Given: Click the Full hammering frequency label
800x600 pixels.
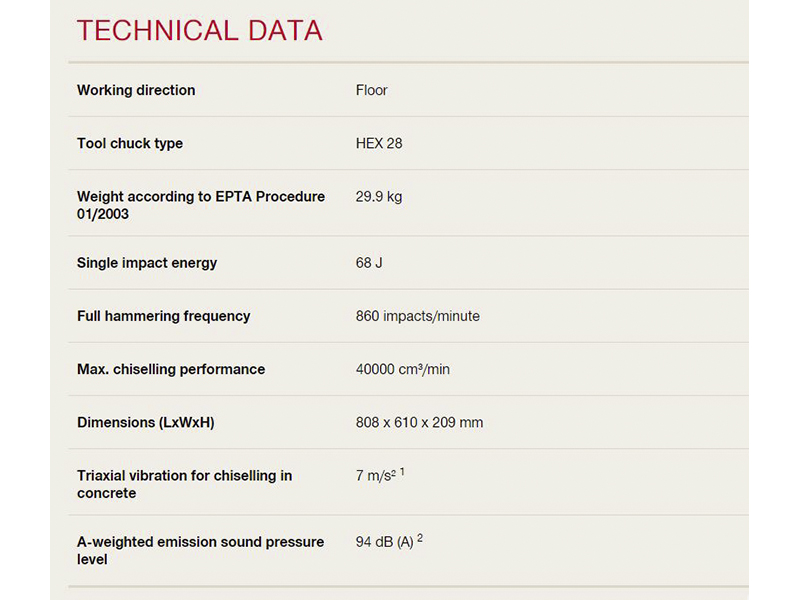Looking at the screenshot, I should (x=163, y=316).
